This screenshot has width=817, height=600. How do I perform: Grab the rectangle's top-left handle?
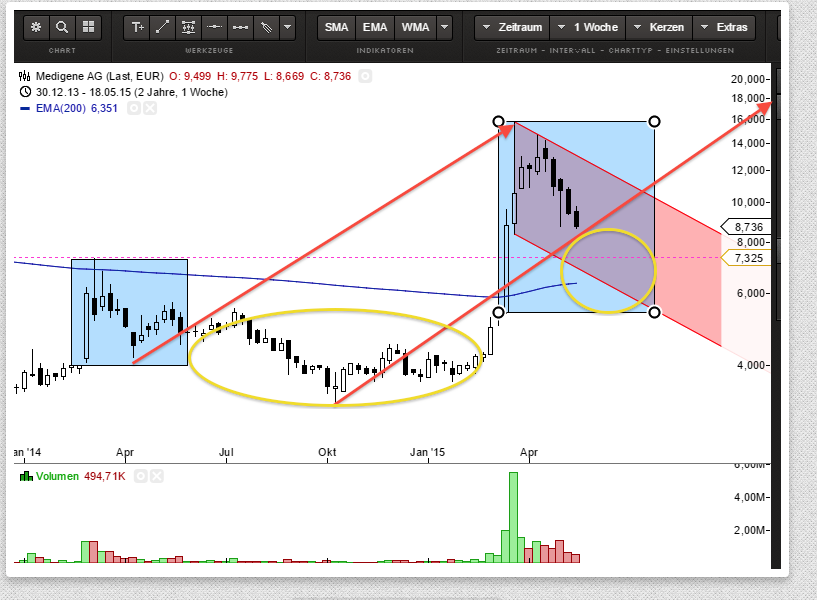pos(499,121)
